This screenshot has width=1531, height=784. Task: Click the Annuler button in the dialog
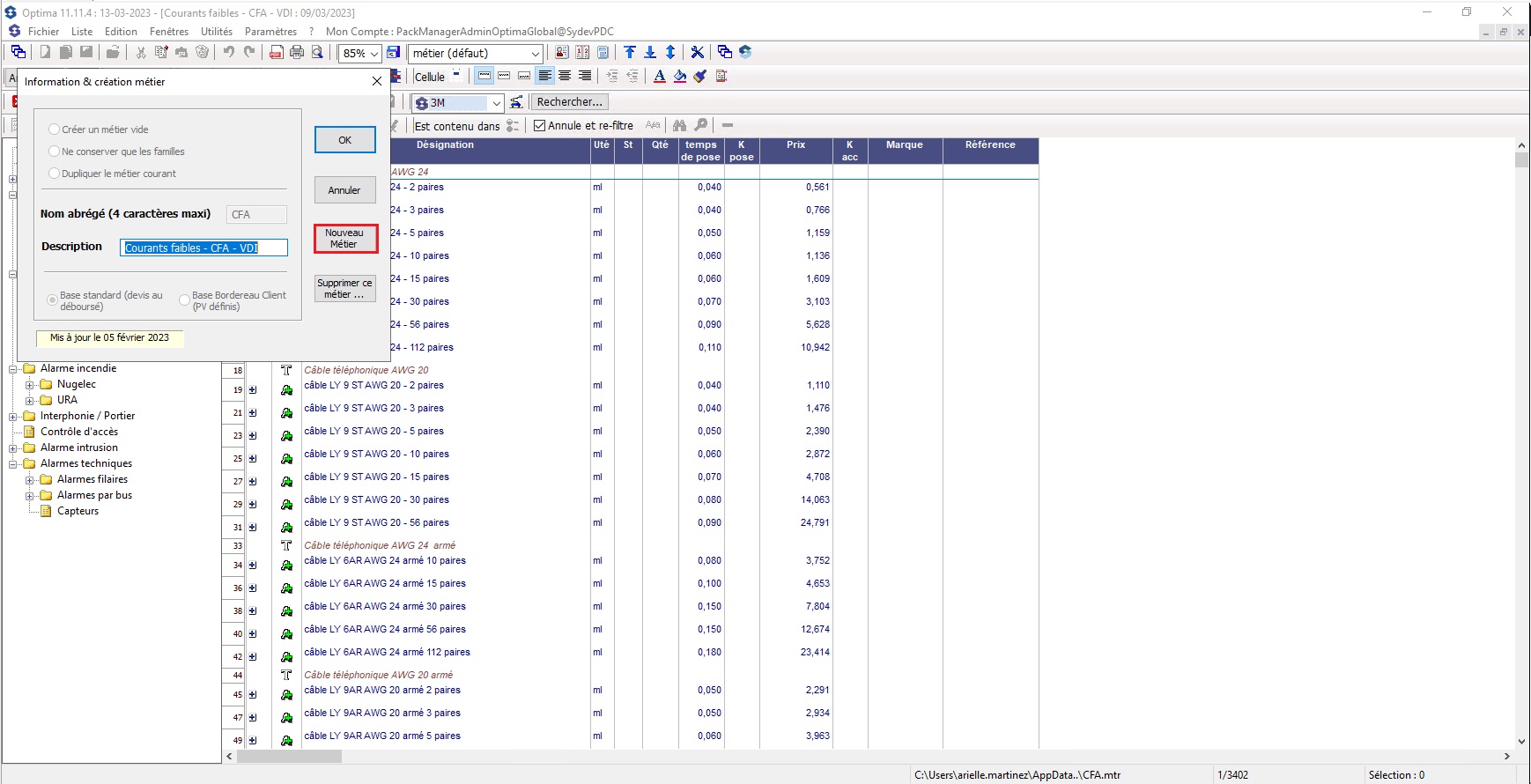coord(345,190)
